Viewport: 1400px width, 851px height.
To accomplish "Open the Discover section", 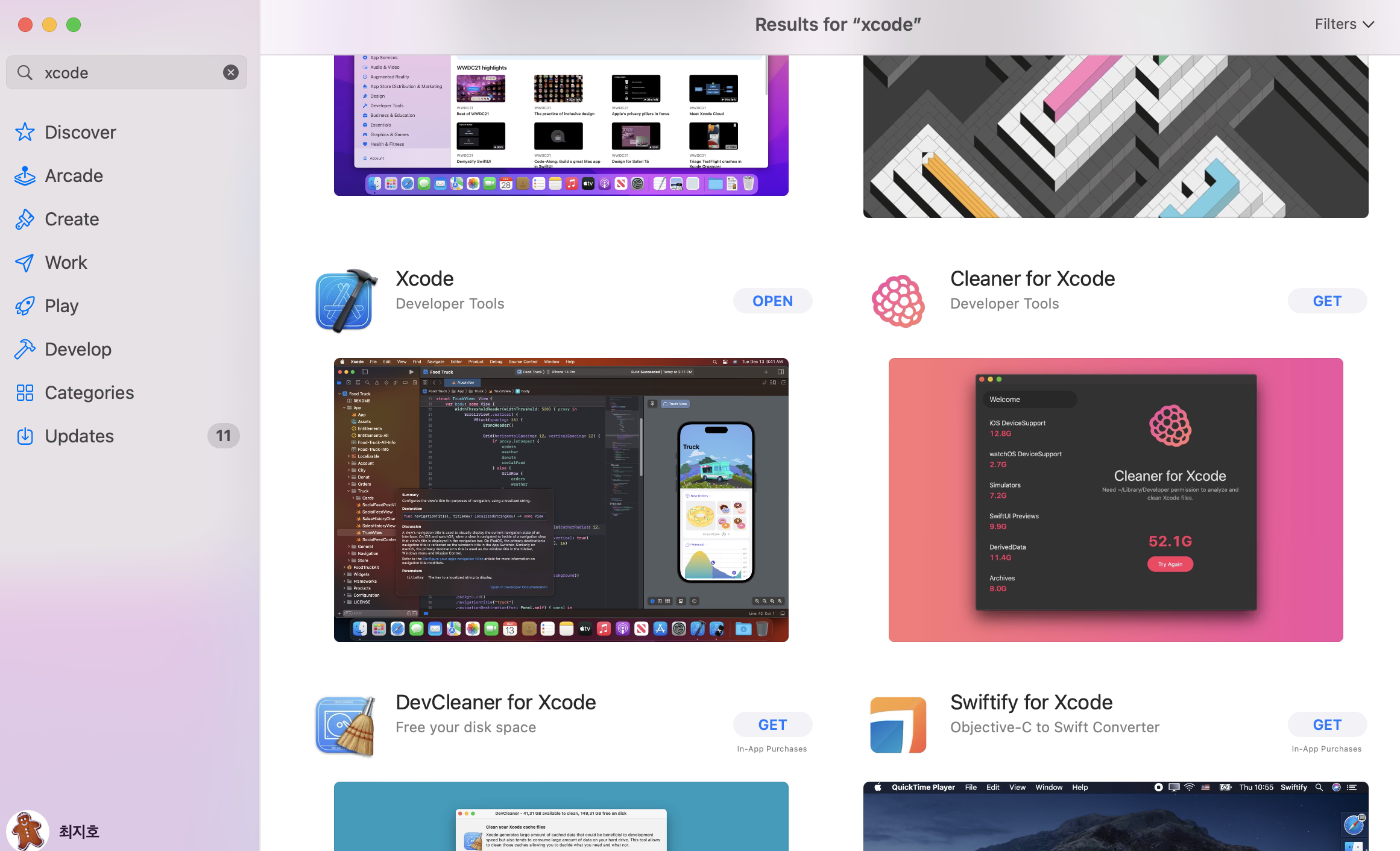I will click(80, 132).
